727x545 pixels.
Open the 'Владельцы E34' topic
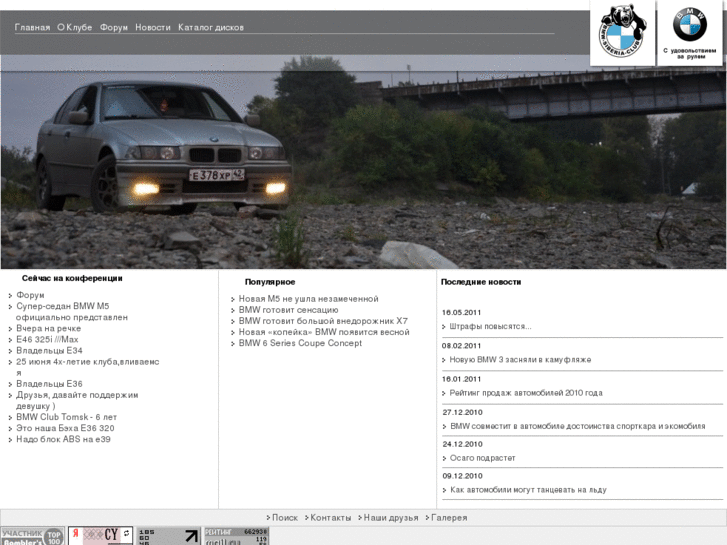pyautogui.click(x=49, y=351)
